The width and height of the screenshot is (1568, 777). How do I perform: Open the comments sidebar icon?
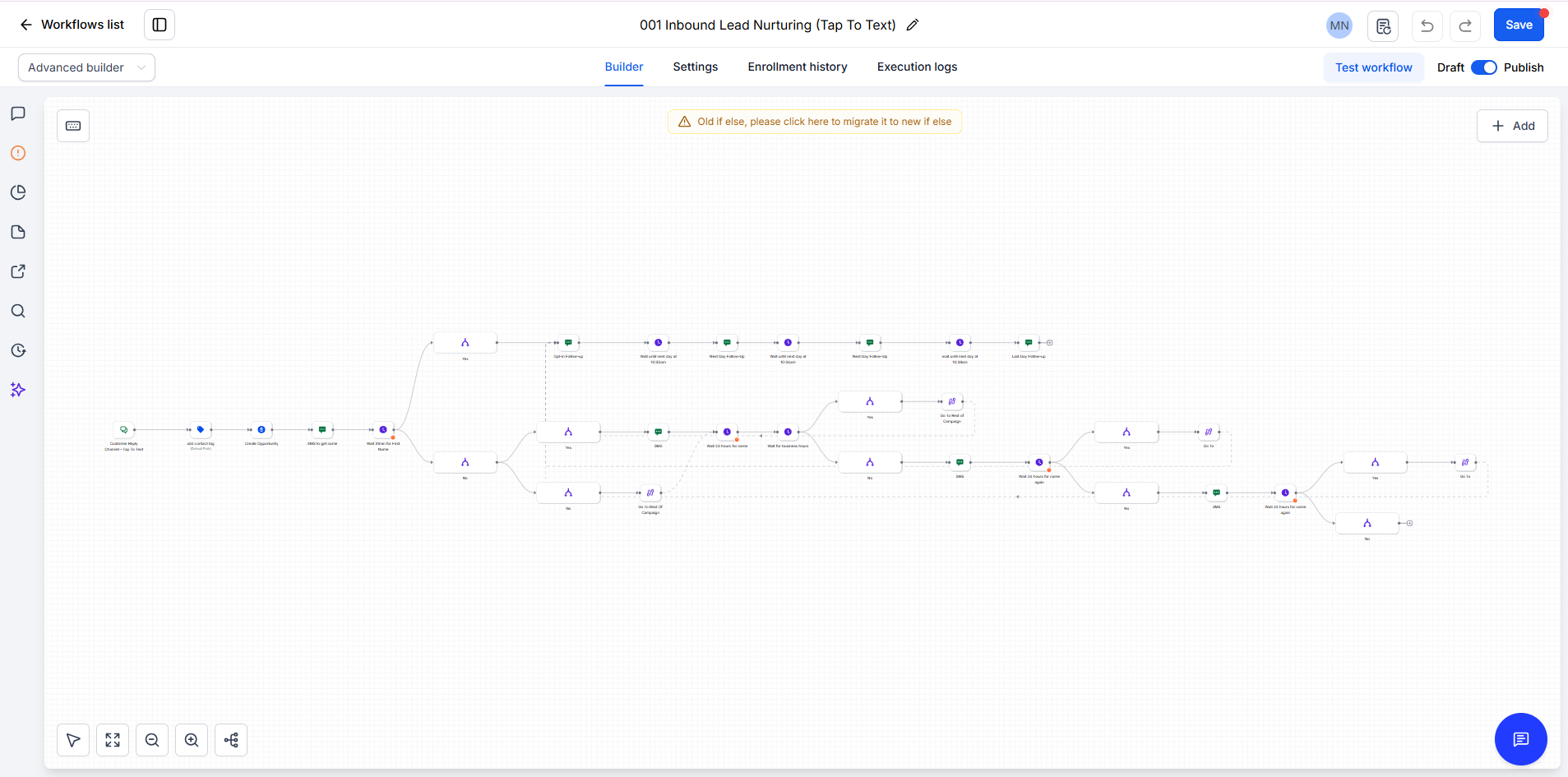pos(18,113)
